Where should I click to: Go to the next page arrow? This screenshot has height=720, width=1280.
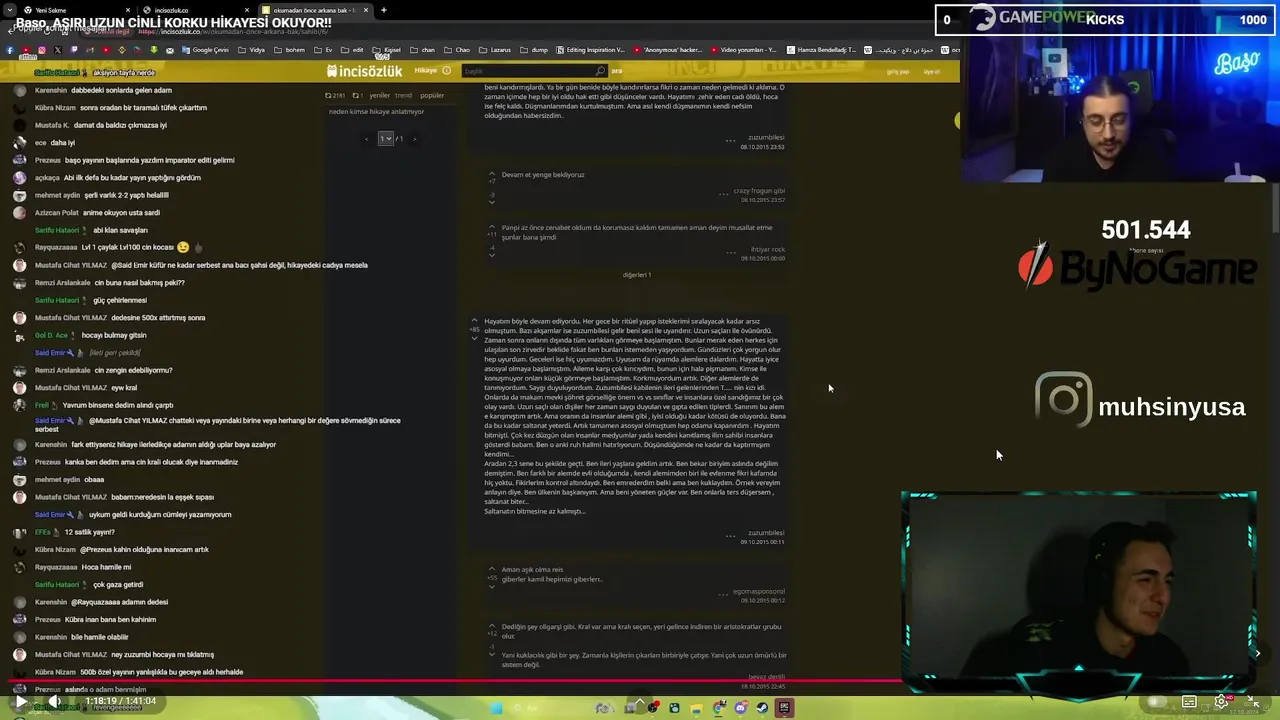[x=414, y=138]
